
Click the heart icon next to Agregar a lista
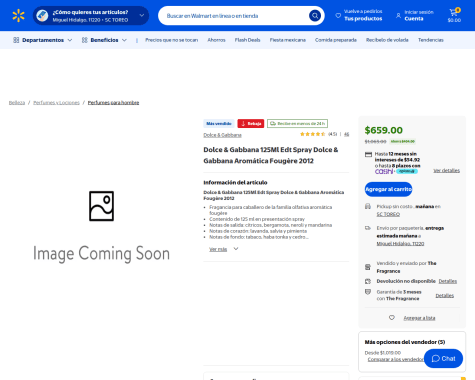point(392,318)
